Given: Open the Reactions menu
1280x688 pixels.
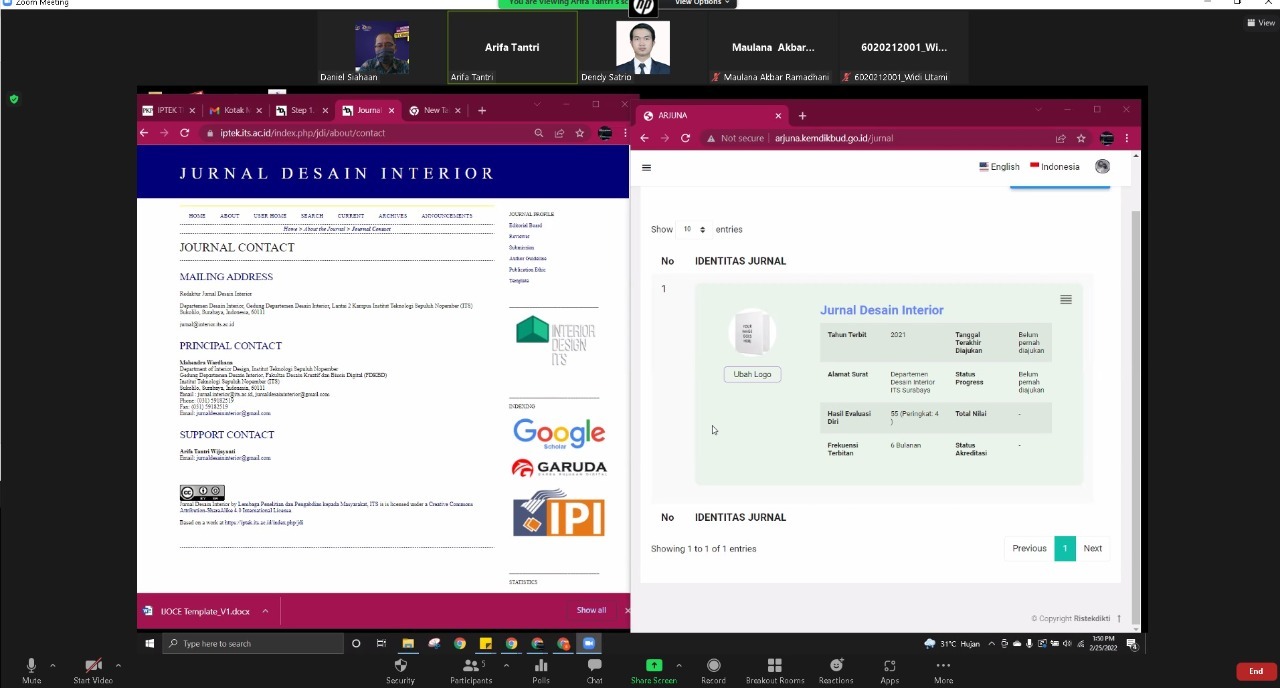Looking at the screenshot, I should 836,666.
